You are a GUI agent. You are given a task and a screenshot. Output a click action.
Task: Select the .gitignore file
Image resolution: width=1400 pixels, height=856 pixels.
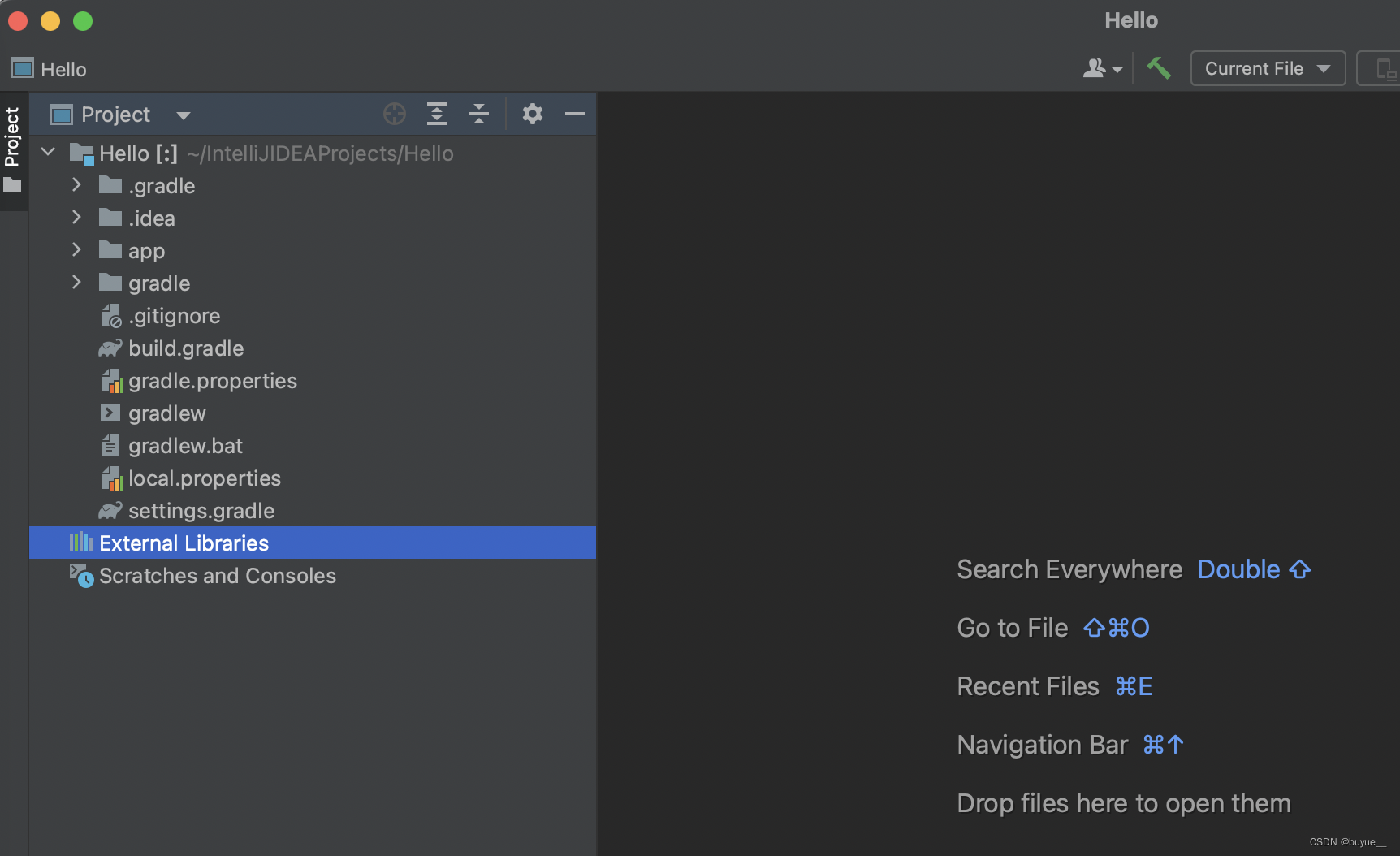pyautogui.click(x=174, y=316)
